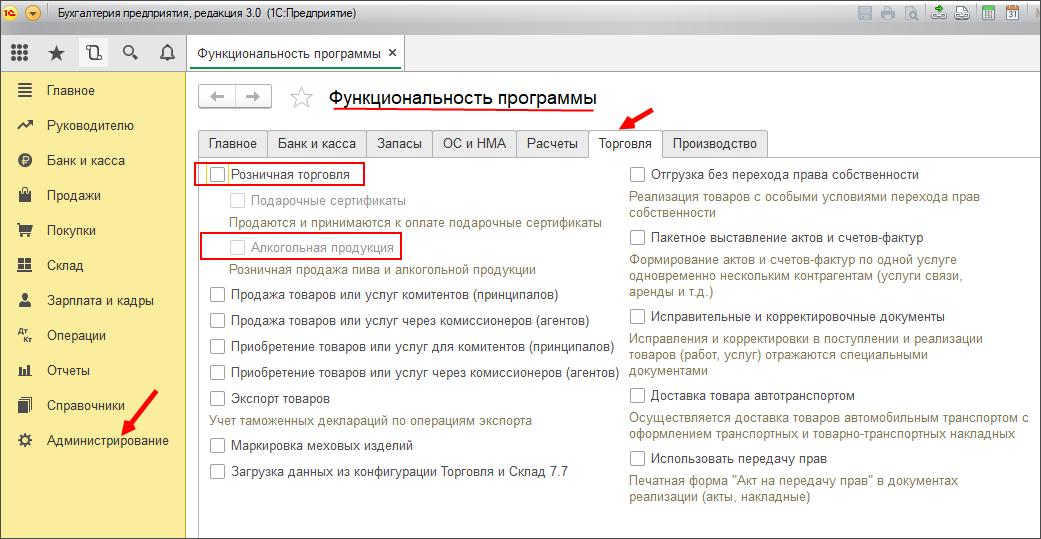Open the Банк и касса sidebar section
Image resolution: width=1041 pixels, height=539 pixels.
coord(86,161)
